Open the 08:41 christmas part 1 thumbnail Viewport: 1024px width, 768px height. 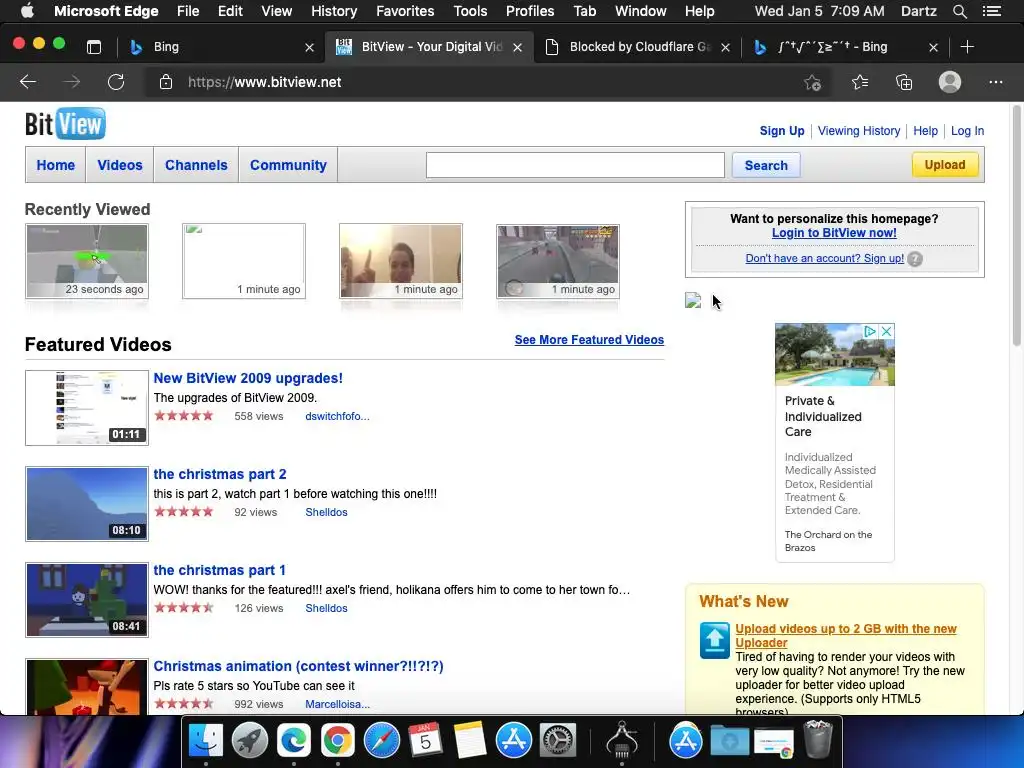coord(87,600)
